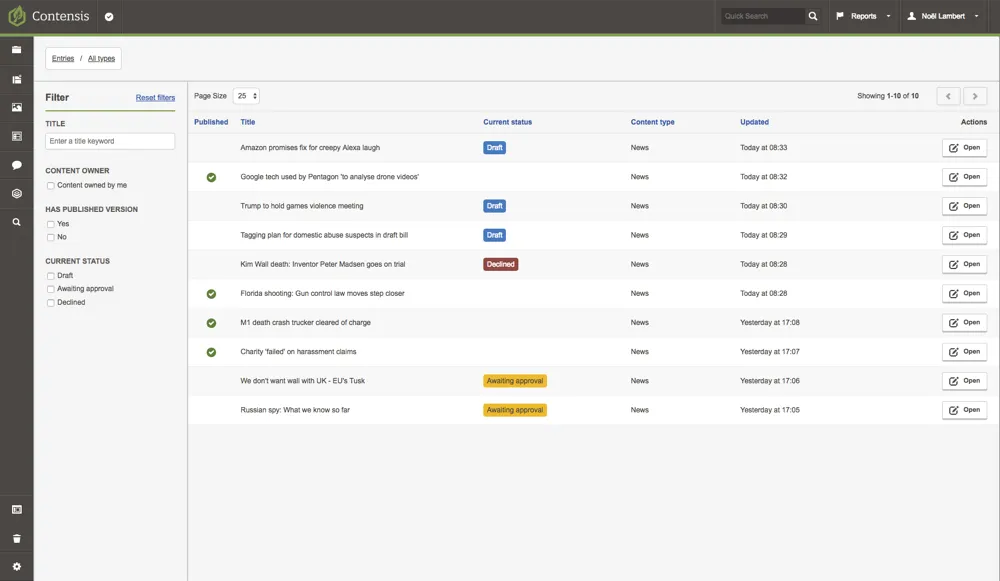The image size is (1000, 581).
Task: Open the Tagging plan domestic abuse entry
Action: (x=964, y=235)
